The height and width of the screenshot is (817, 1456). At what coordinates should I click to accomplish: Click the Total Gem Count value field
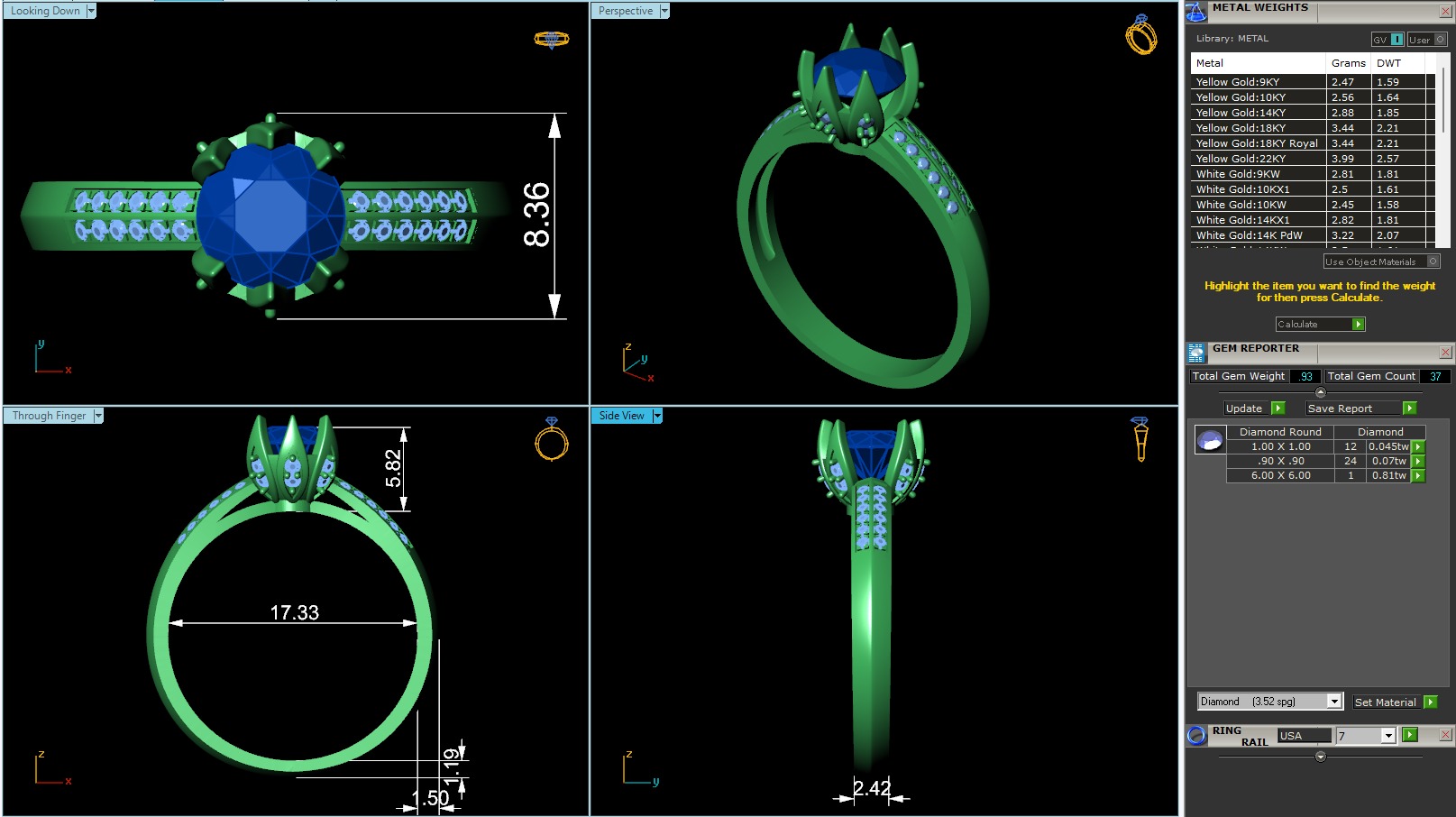pos(1435,376)
